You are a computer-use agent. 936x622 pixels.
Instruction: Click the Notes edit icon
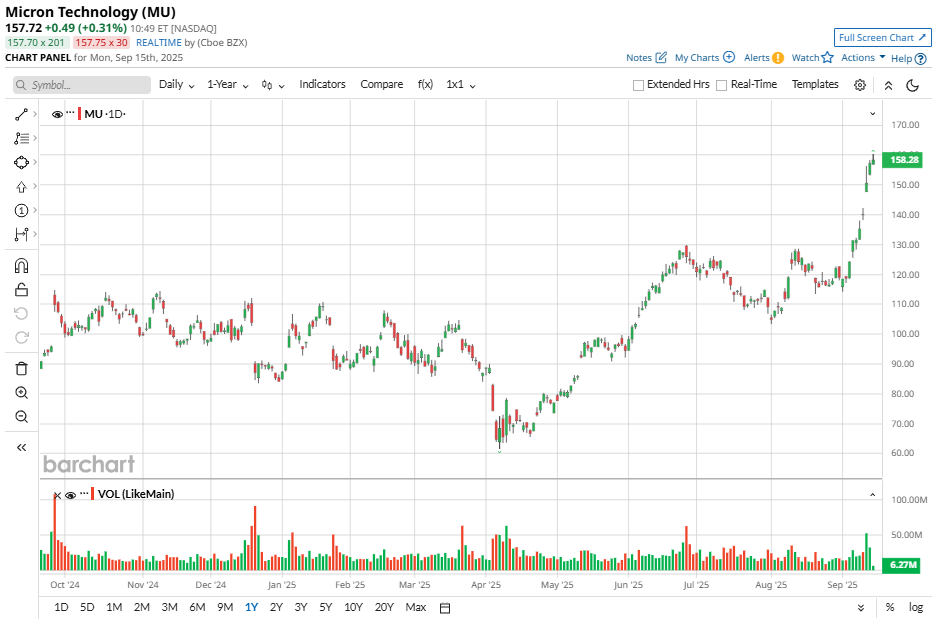point(661,57)
